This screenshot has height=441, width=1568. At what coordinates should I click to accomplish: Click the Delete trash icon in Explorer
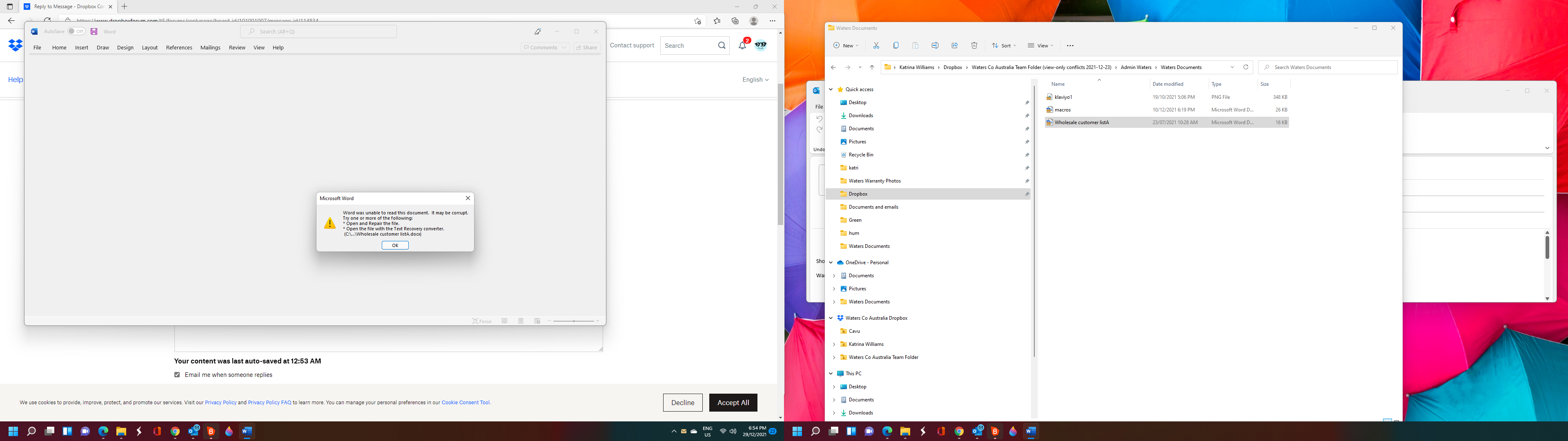974,46
